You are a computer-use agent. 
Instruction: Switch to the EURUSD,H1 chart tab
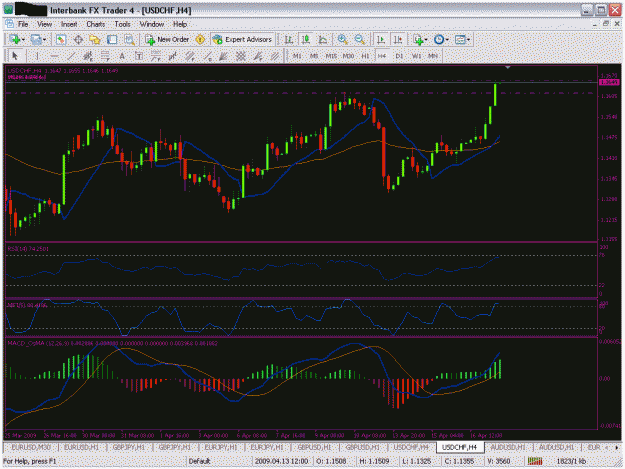point(81,447)
